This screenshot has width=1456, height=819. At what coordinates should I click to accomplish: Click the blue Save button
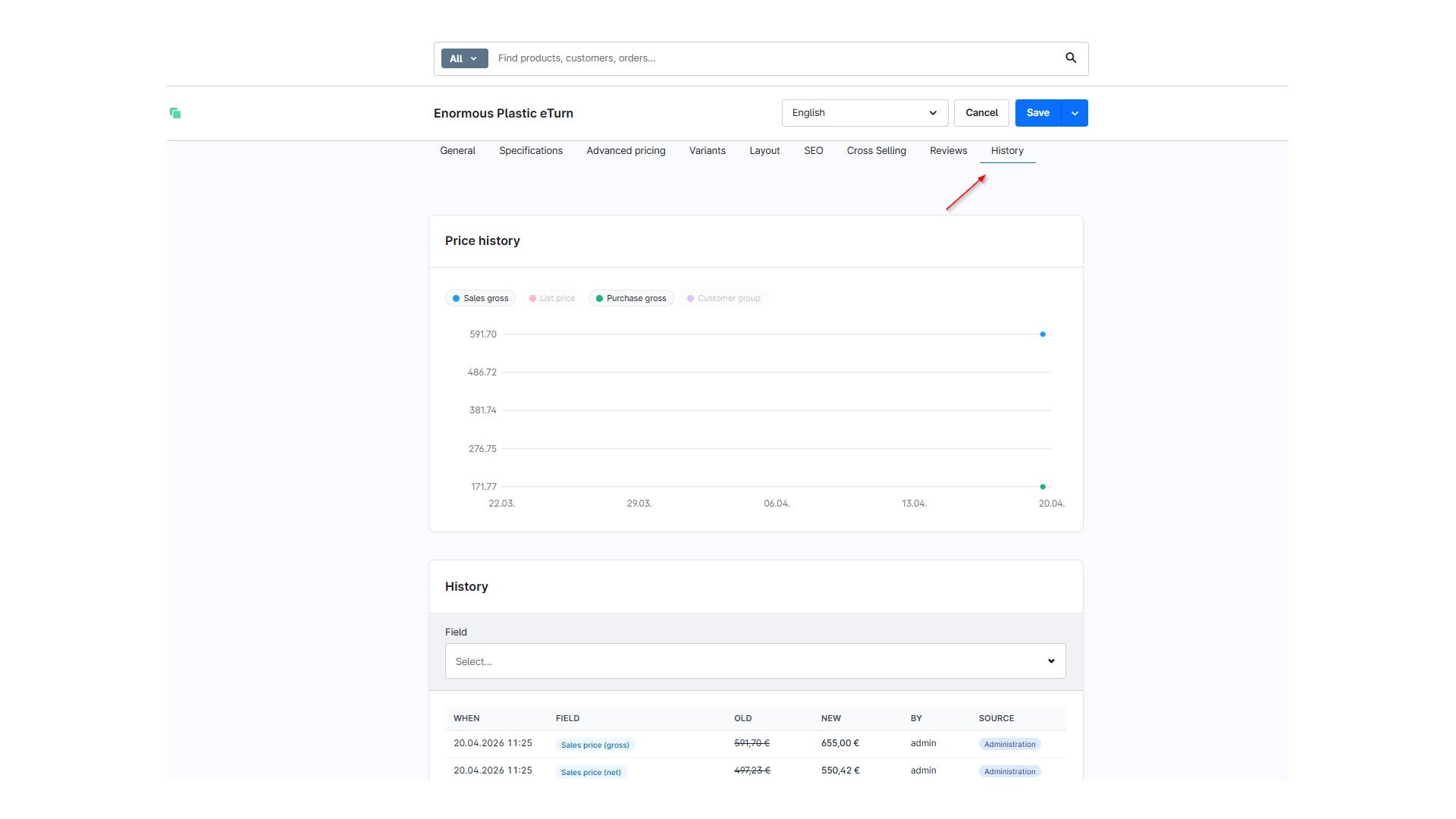tap(1038, 113)
